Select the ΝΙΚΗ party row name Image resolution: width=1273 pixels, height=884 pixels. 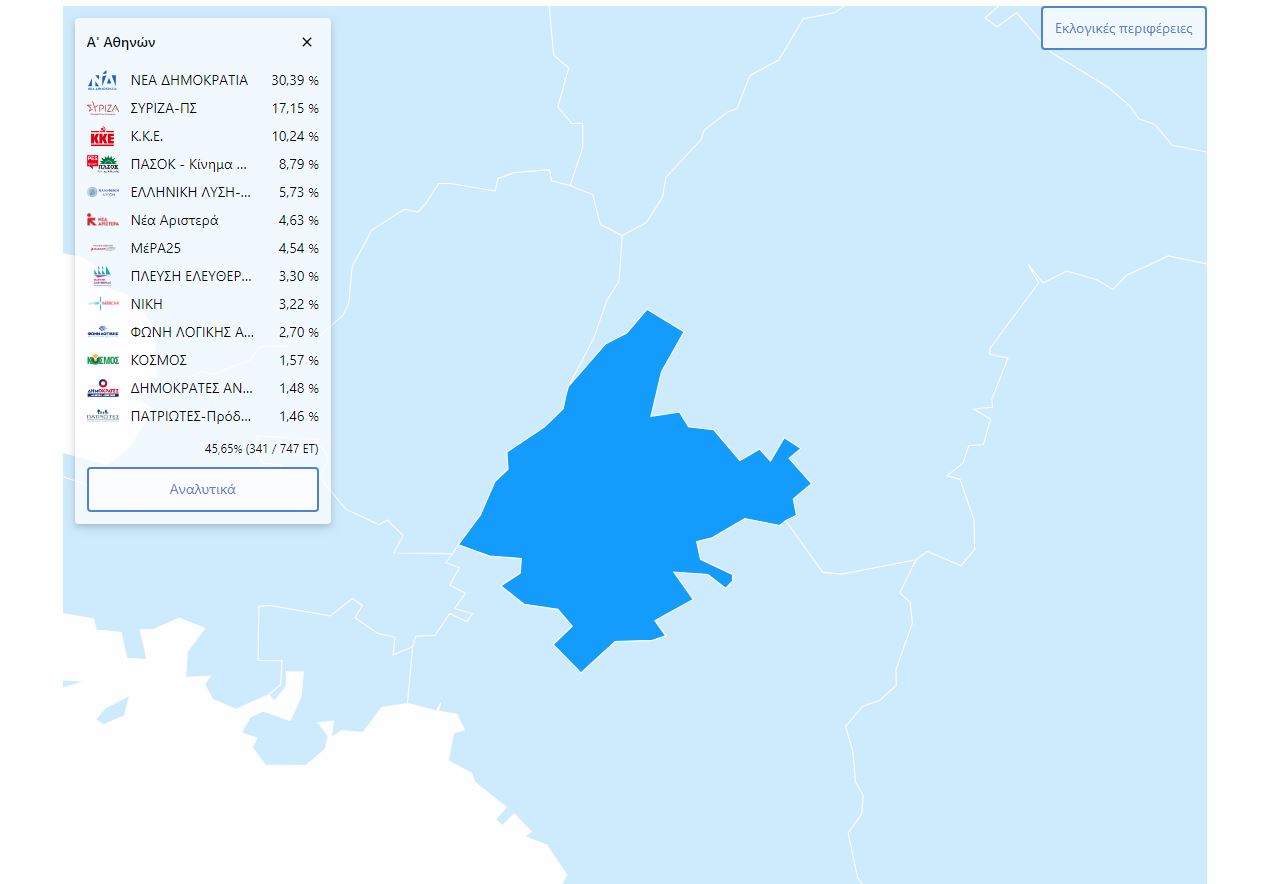coord(146,304)
